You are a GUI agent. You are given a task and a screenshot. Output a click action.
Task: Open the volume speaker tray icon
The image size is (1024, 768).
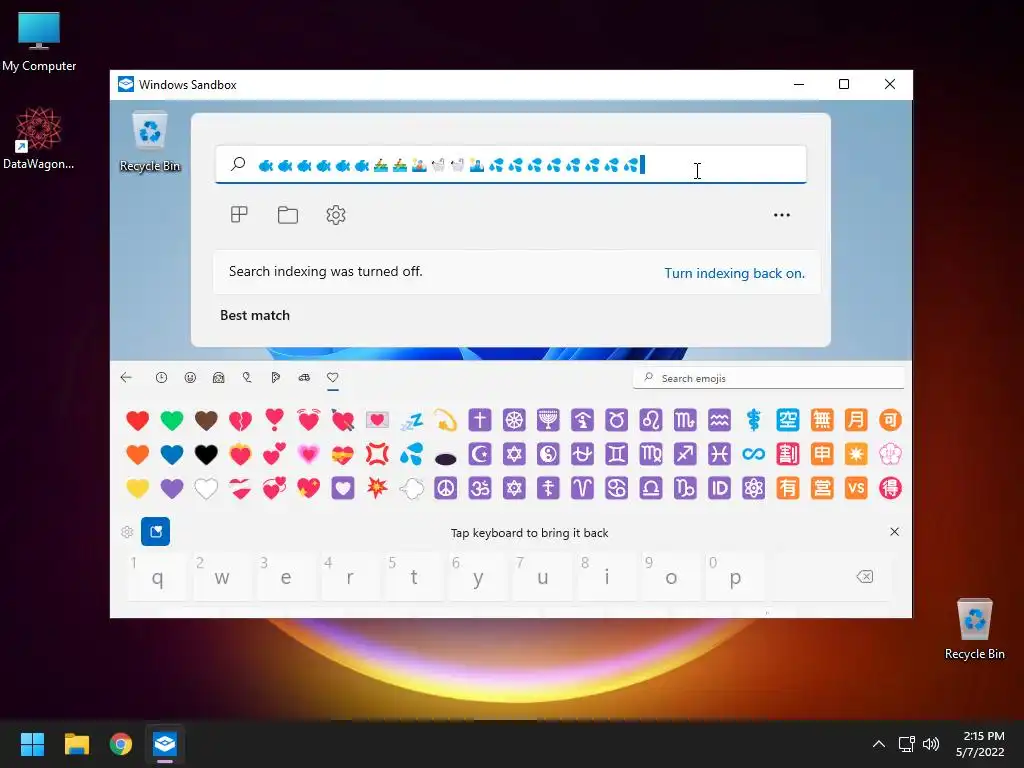931,744
